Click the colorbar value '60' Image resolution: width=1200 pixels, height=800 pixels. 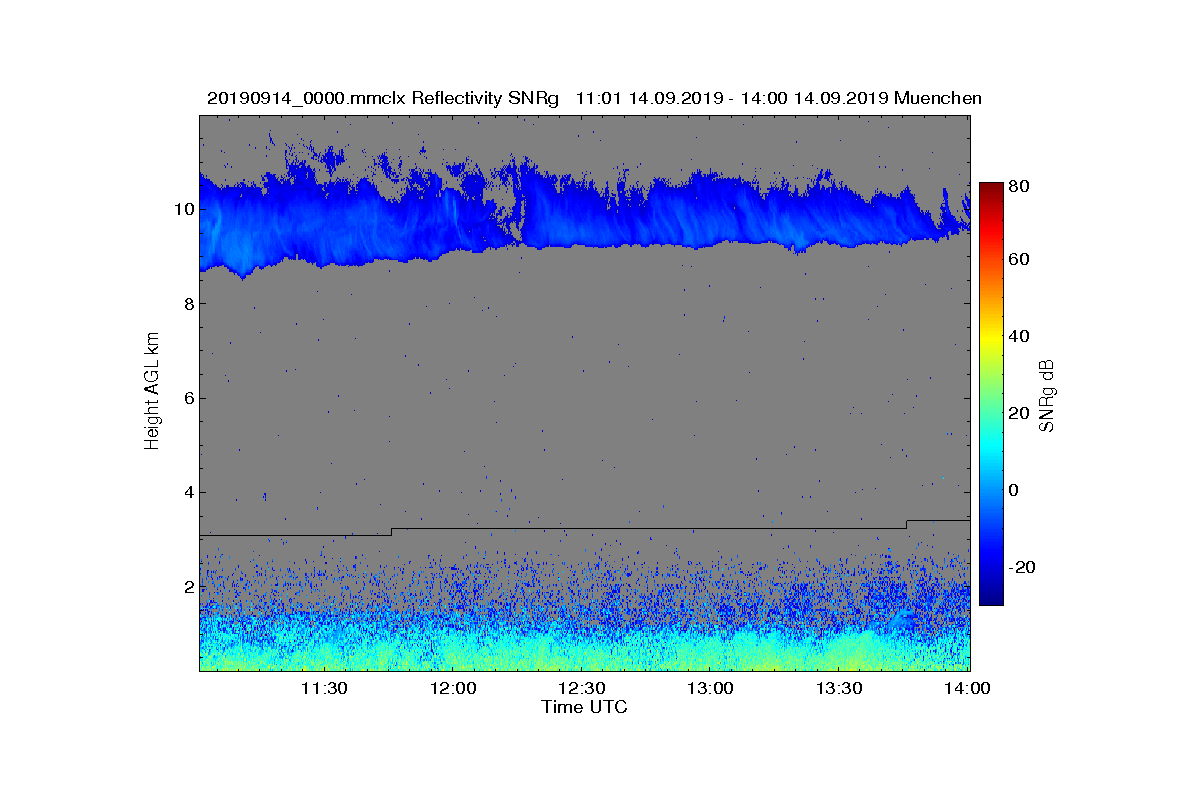pos(1020,260)
